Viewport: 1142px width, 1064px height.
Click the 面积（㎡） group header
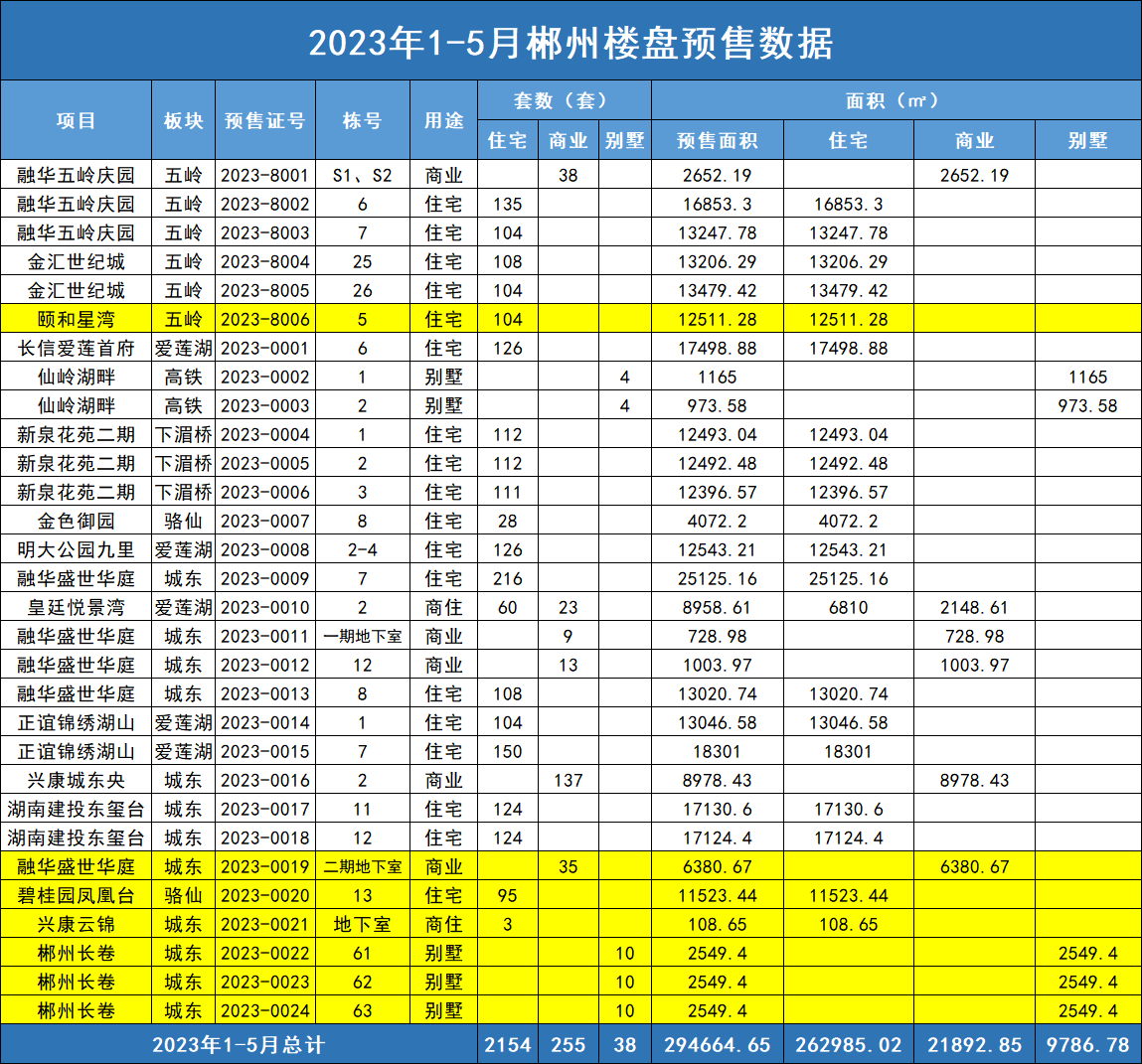pos(897,100)
